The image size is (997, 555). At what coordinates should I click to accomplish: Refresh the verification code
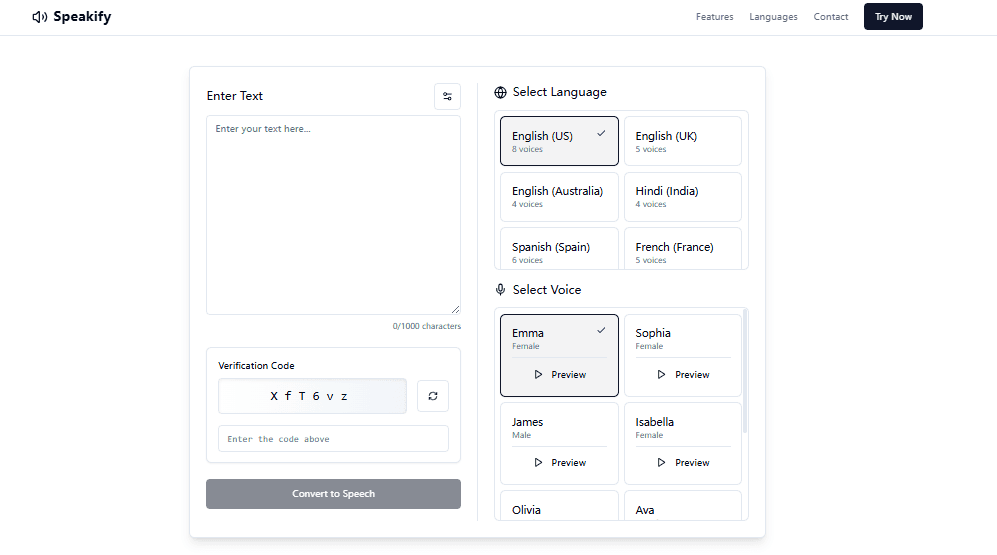pos(433,396)
